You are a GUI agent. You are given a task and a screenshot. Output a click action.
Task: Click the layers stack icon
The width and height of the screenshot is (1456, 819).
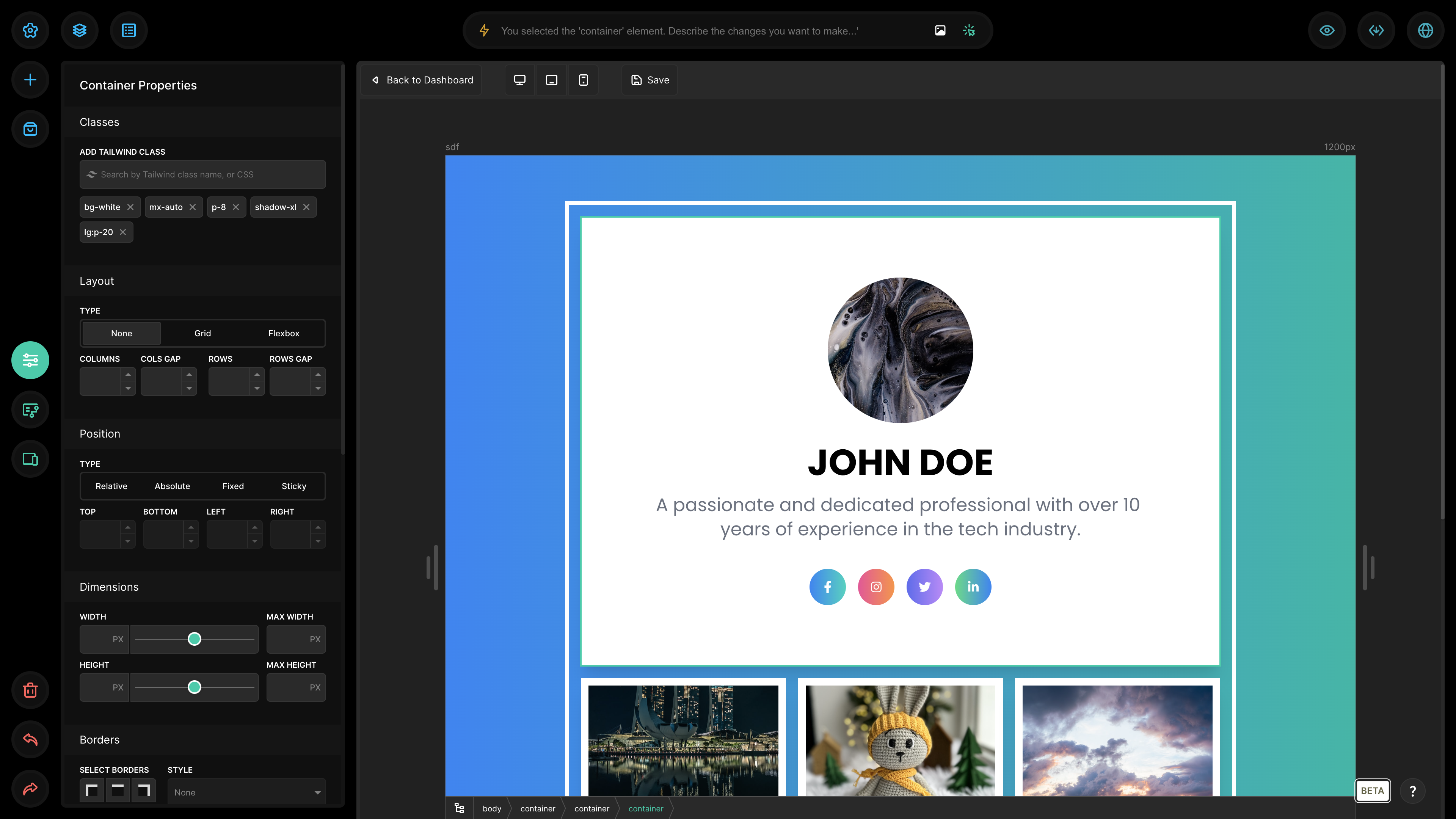tap(80, 30)
